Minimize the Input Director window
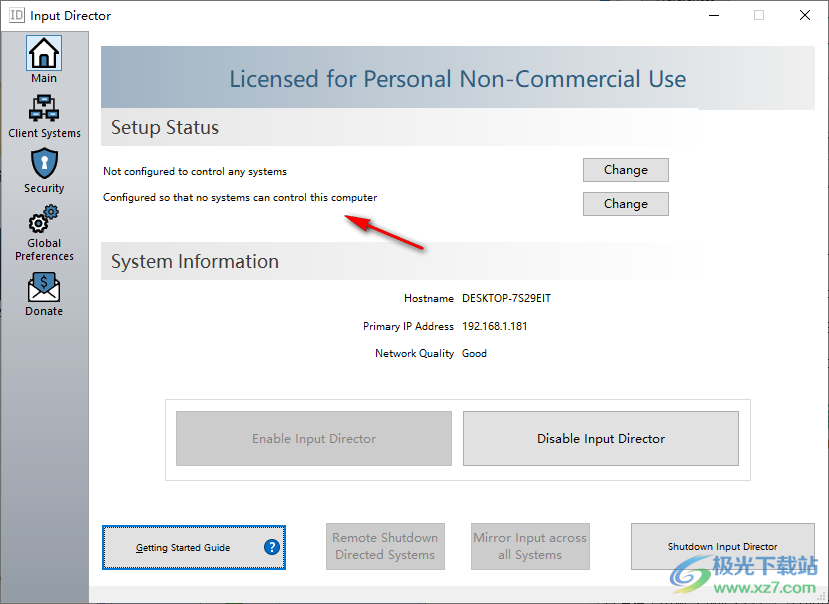829x604 pixels. [714, 15]
